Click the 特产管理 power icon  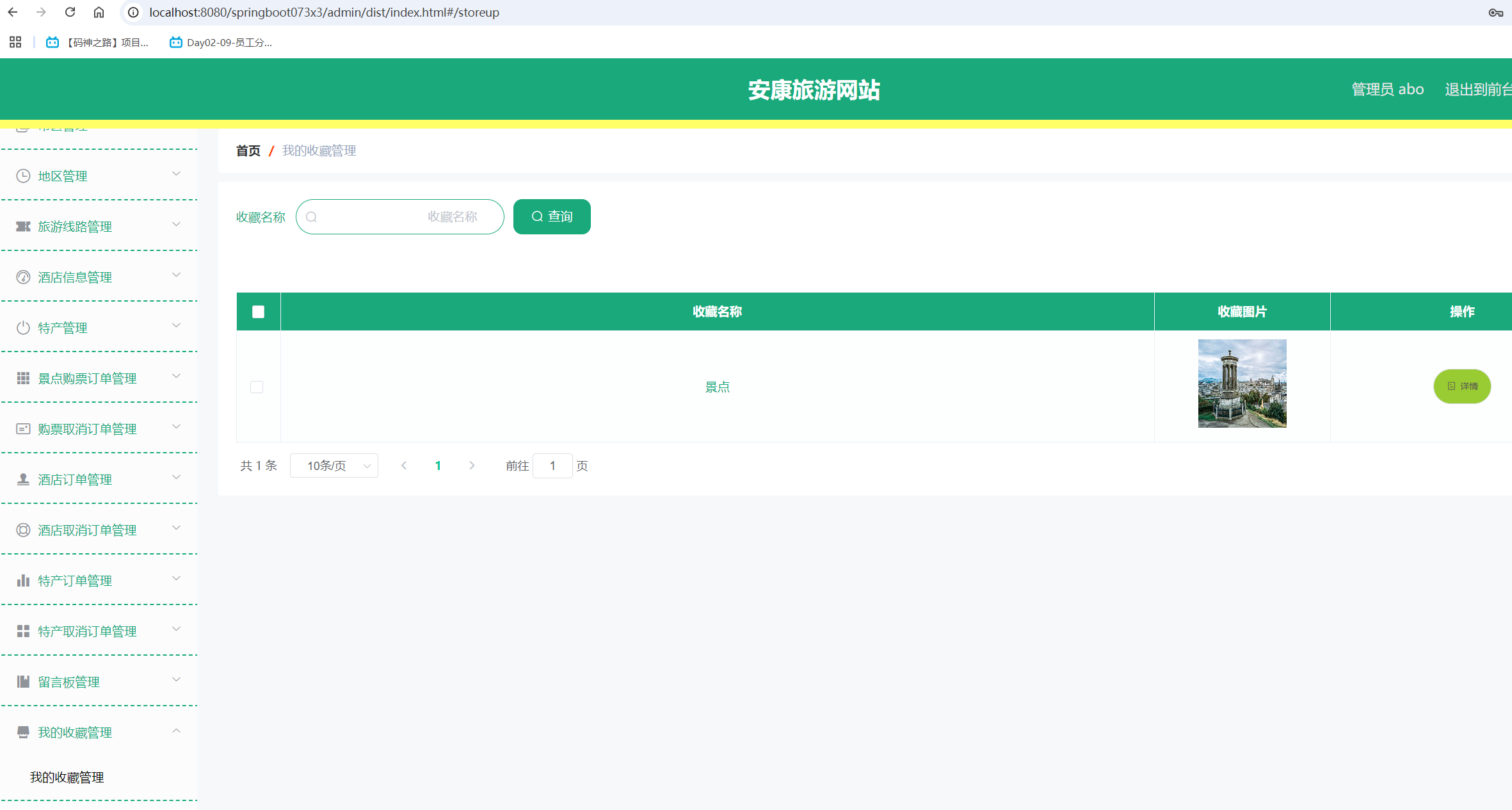(x=23, y=327)
